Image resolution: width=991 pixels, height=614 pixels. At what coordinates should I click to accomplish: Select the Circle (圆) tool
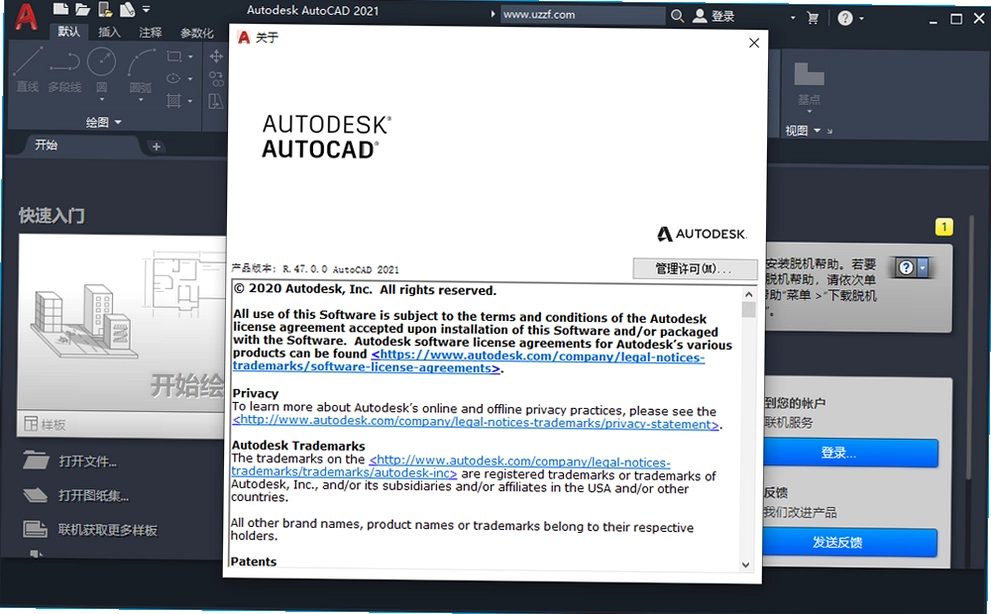101,68
